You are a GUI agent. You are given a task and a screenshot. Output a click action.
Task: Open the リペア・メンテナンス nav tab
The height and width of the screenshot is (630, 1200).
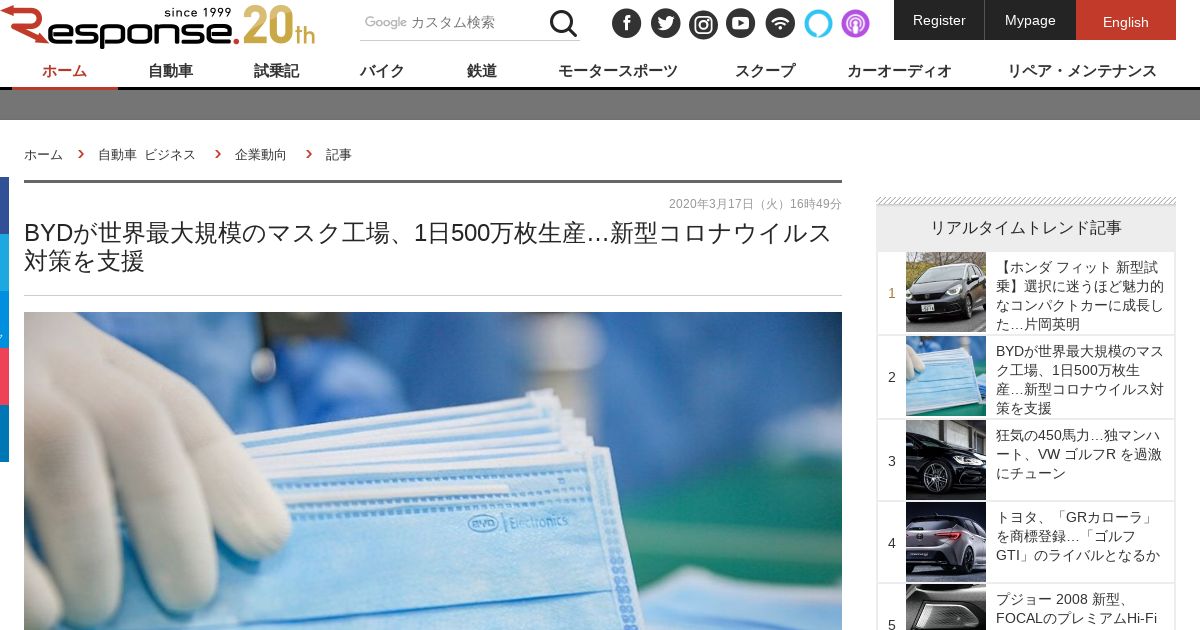(1082, 71)
